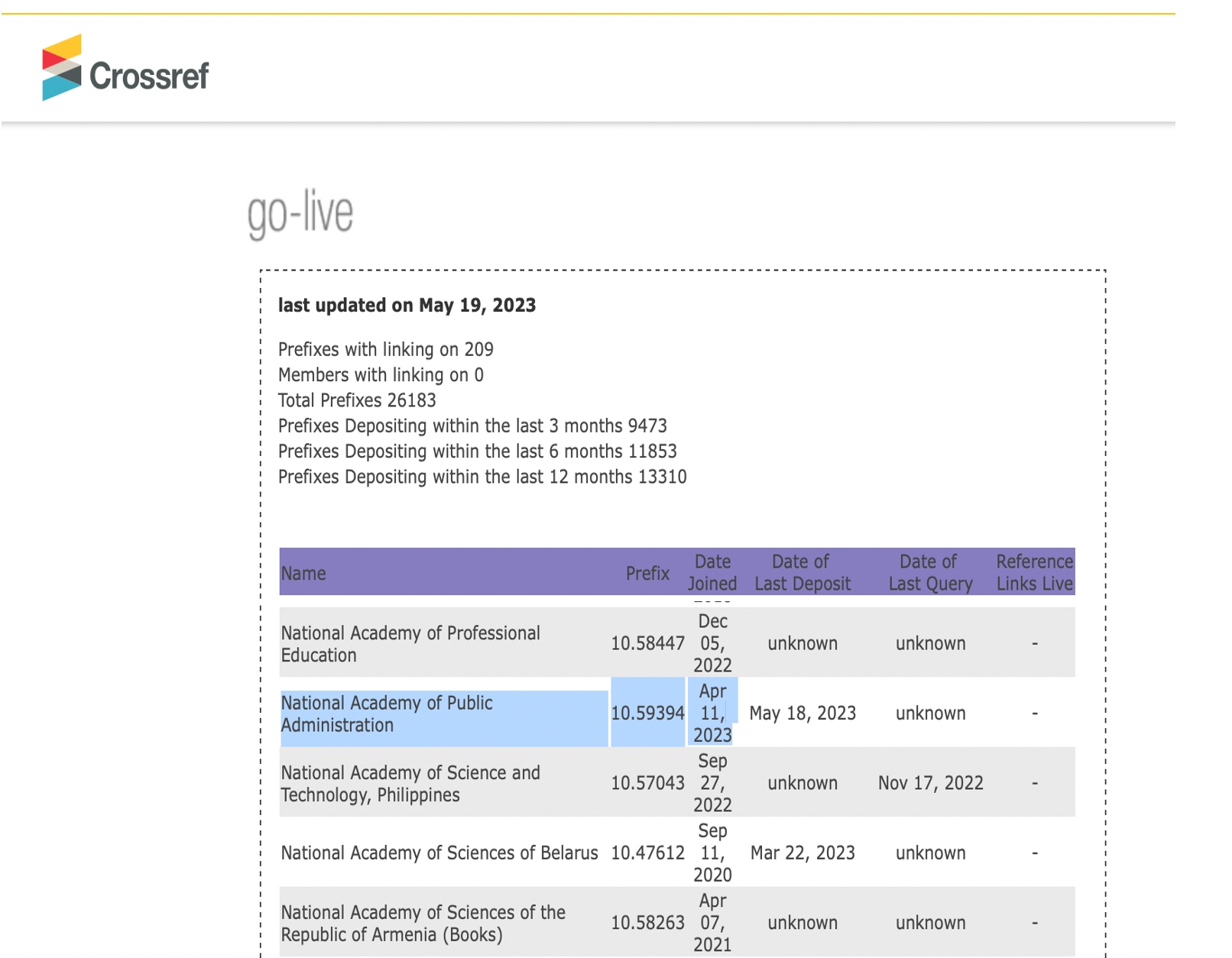Click the Reference Links Live header
The height and width of the screenshot is (958, 1232).
(1035, 572)
